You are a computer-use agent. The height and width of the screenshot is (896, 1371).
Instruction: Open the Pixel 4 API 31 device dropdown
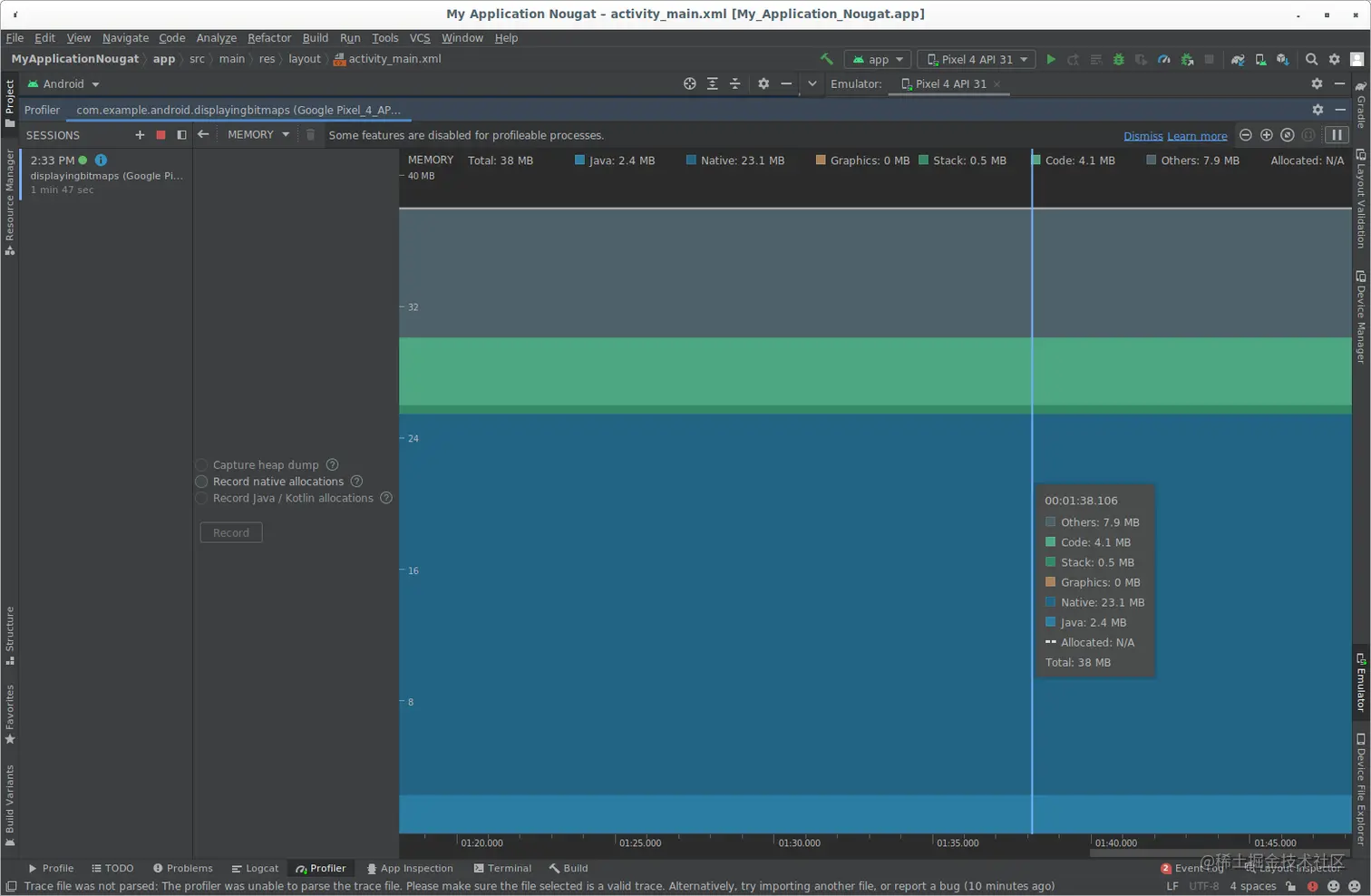coord(977,59)
